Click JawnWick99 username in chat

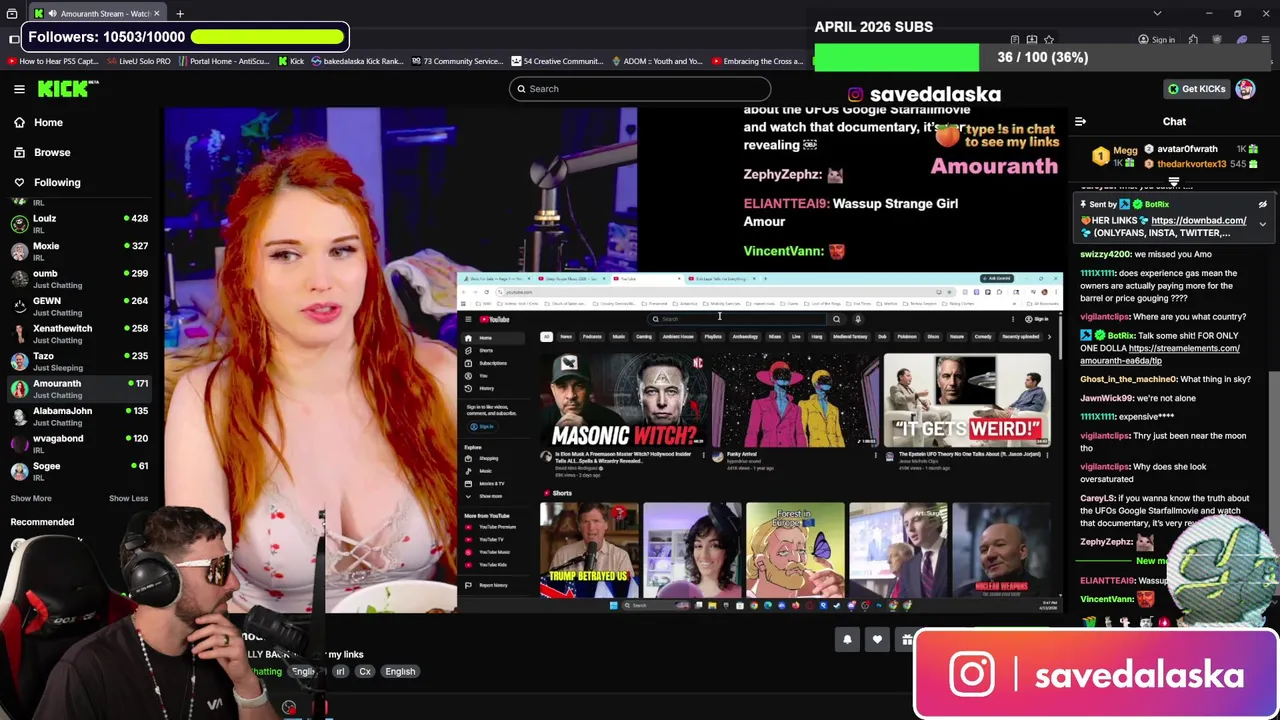tap(1106, 398)
